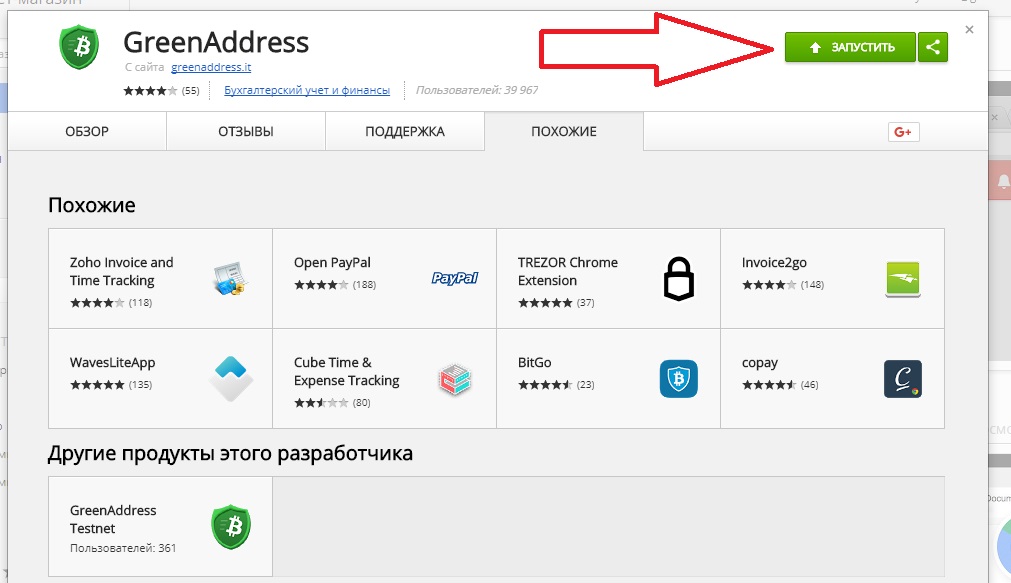
Task: Open Cube Time & Expense Tracking title
Action: tap(347, 371)
